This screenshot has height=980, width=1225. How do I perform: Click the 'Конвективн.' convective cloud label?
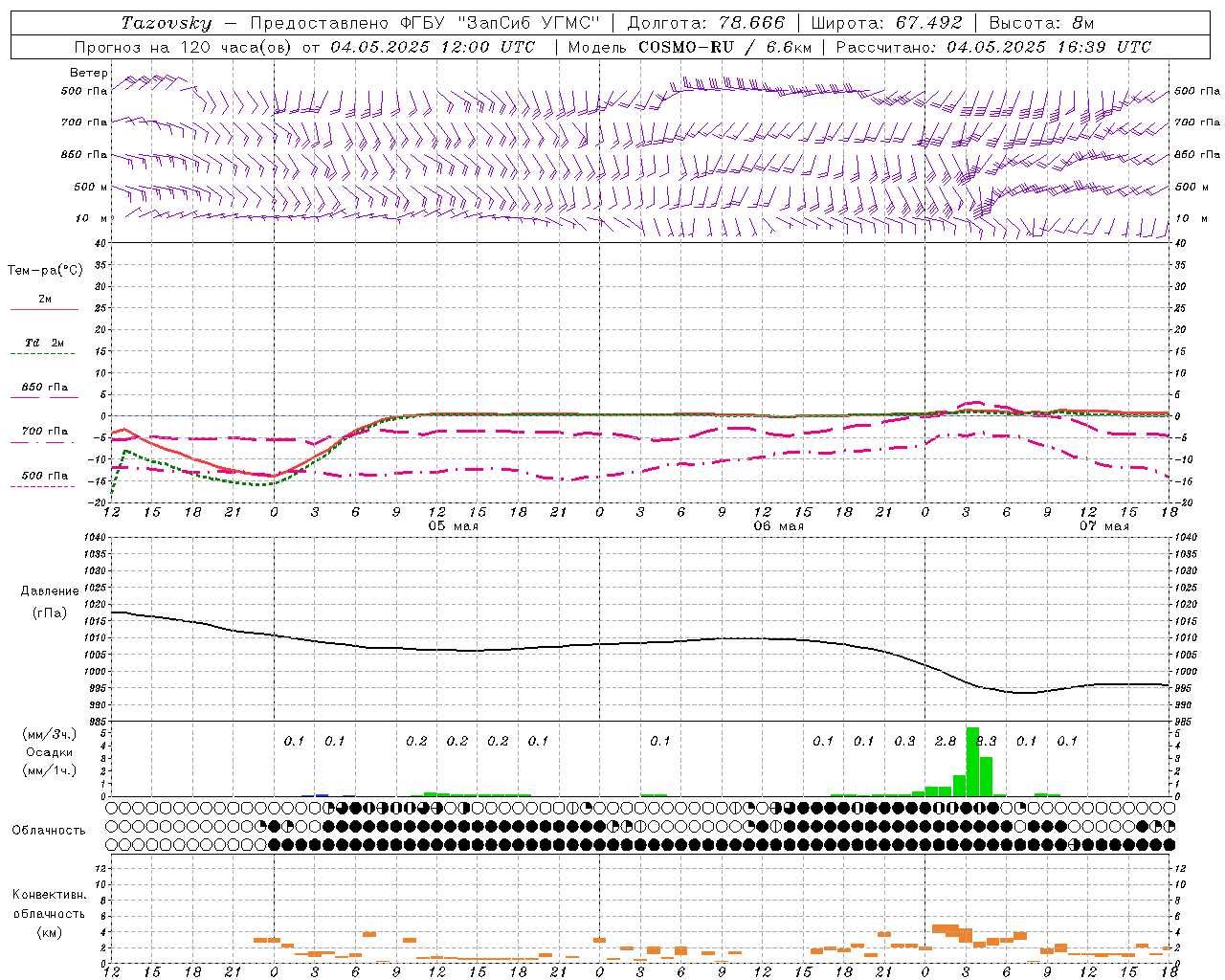click(x=49, y=895)
